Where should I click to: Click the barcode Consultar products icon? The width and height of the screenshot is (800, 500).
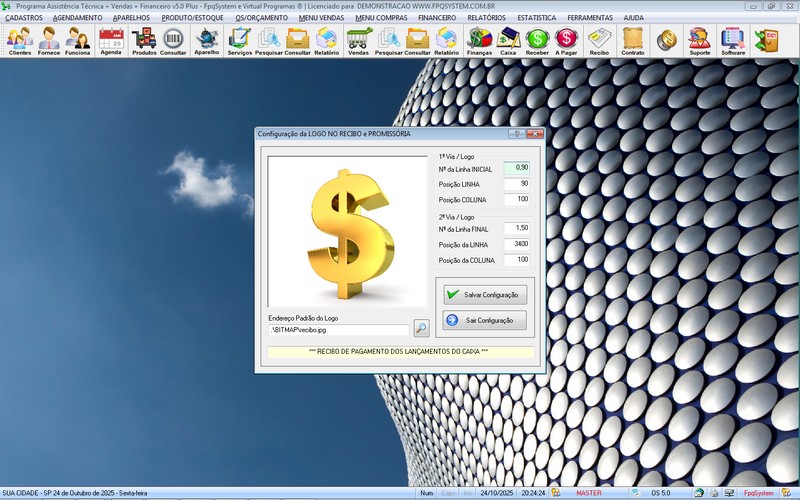coord(173,41)
